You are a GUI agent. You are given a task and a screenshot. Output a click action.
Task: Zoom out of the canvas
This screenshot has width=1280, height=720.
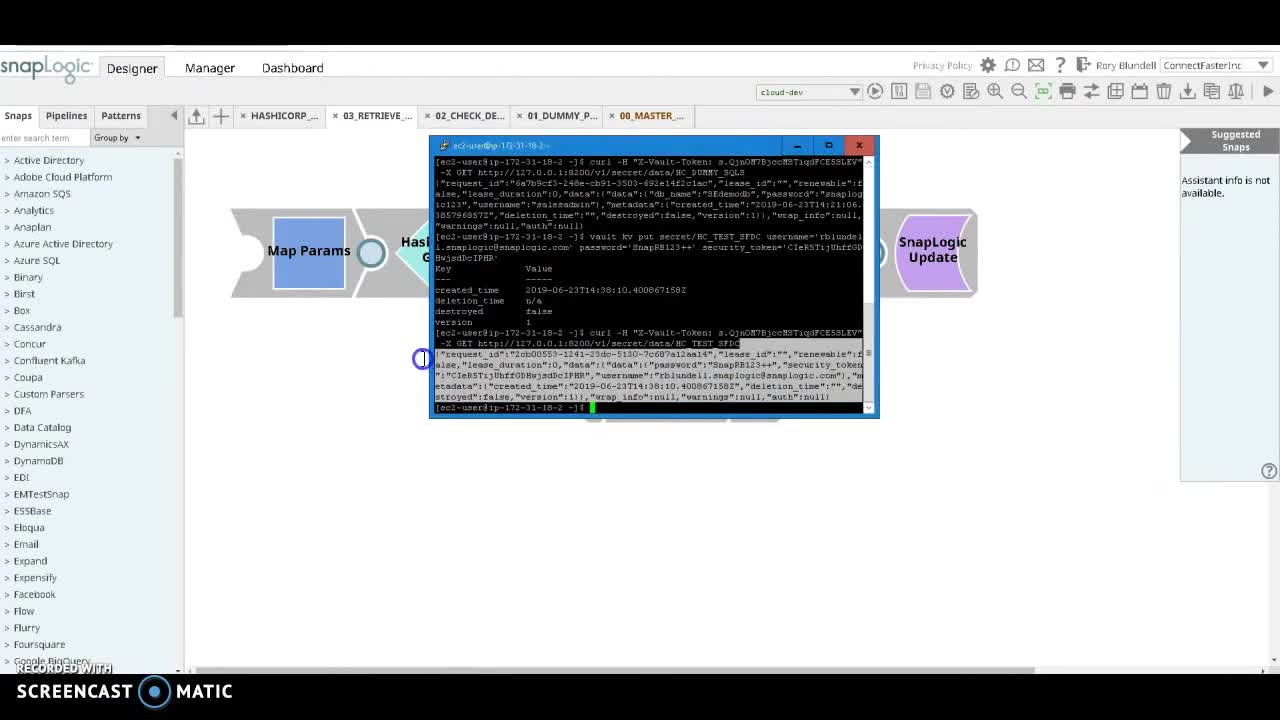(x=1019, y=91)
